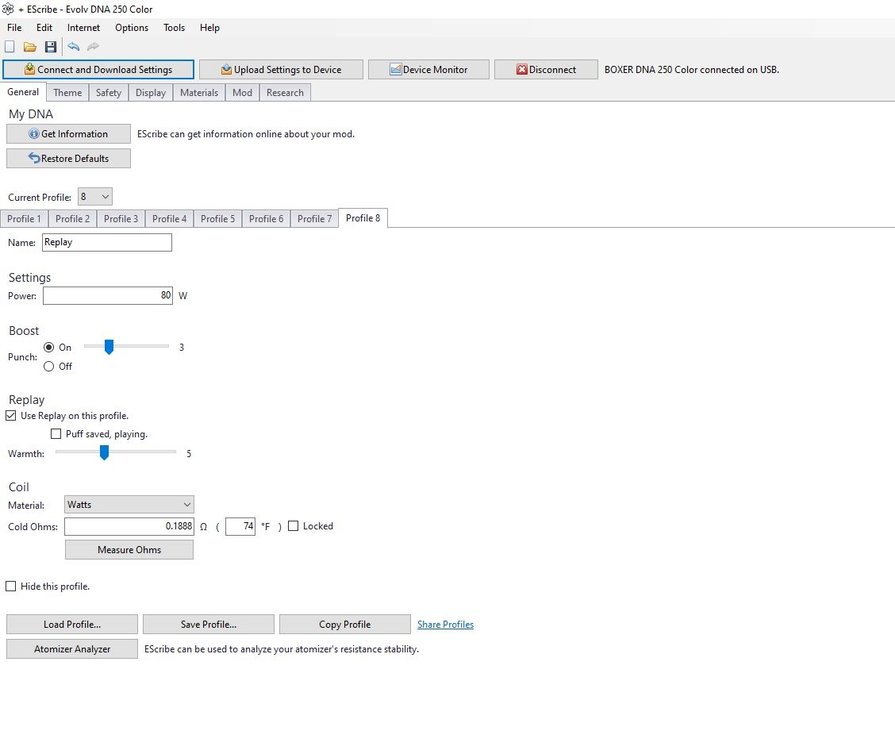Click the Warmth slider handle
The width and height of the screenshot is (895, 750).
click(104, 453)
